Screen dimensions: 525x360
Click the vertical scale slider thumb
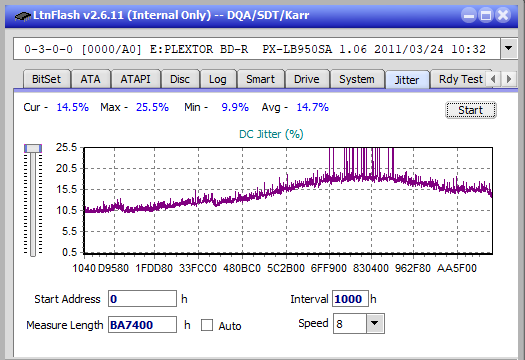click(x=33, y=148)
